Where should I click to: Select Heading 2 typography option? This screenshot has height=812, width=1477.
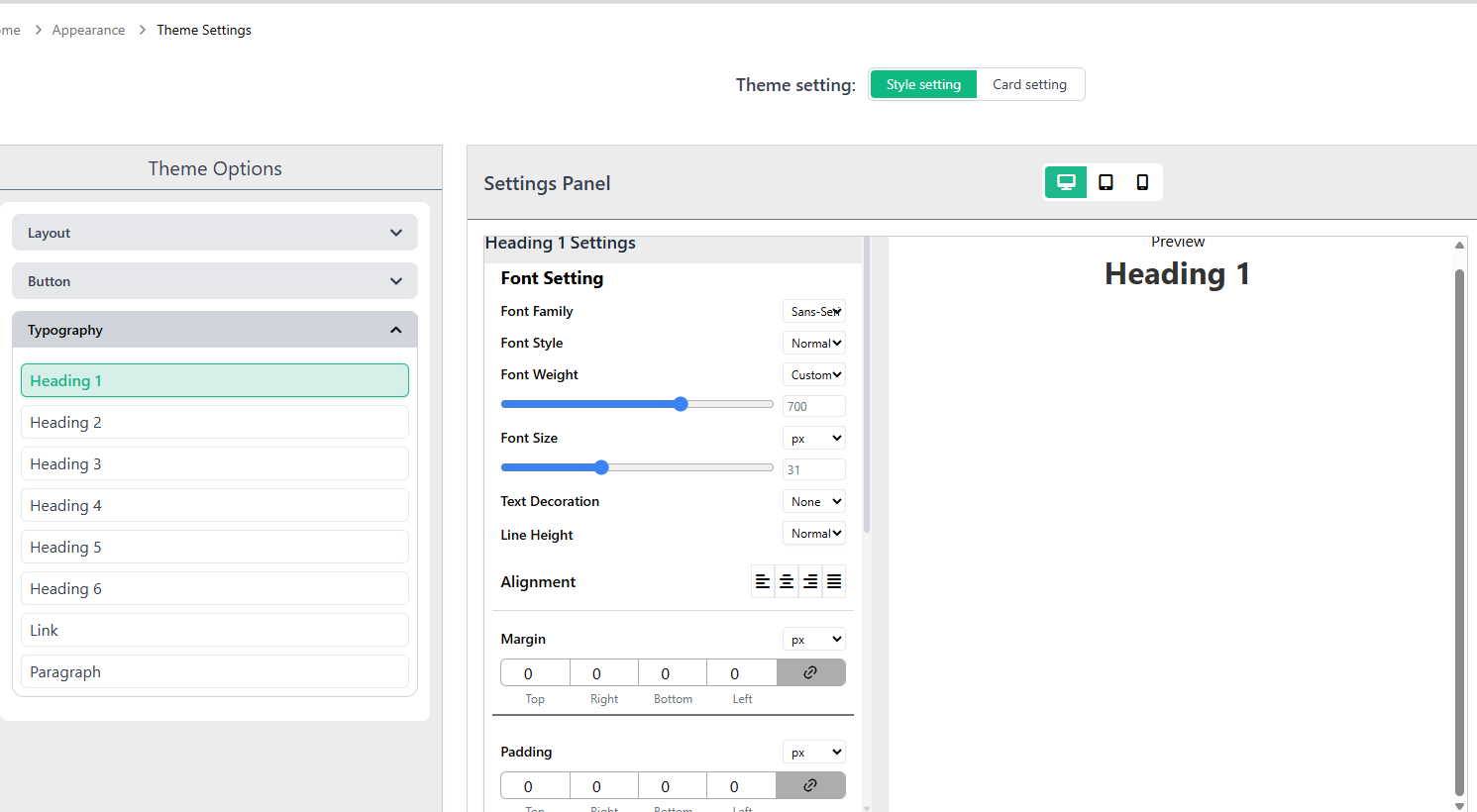tap(215, 422)
